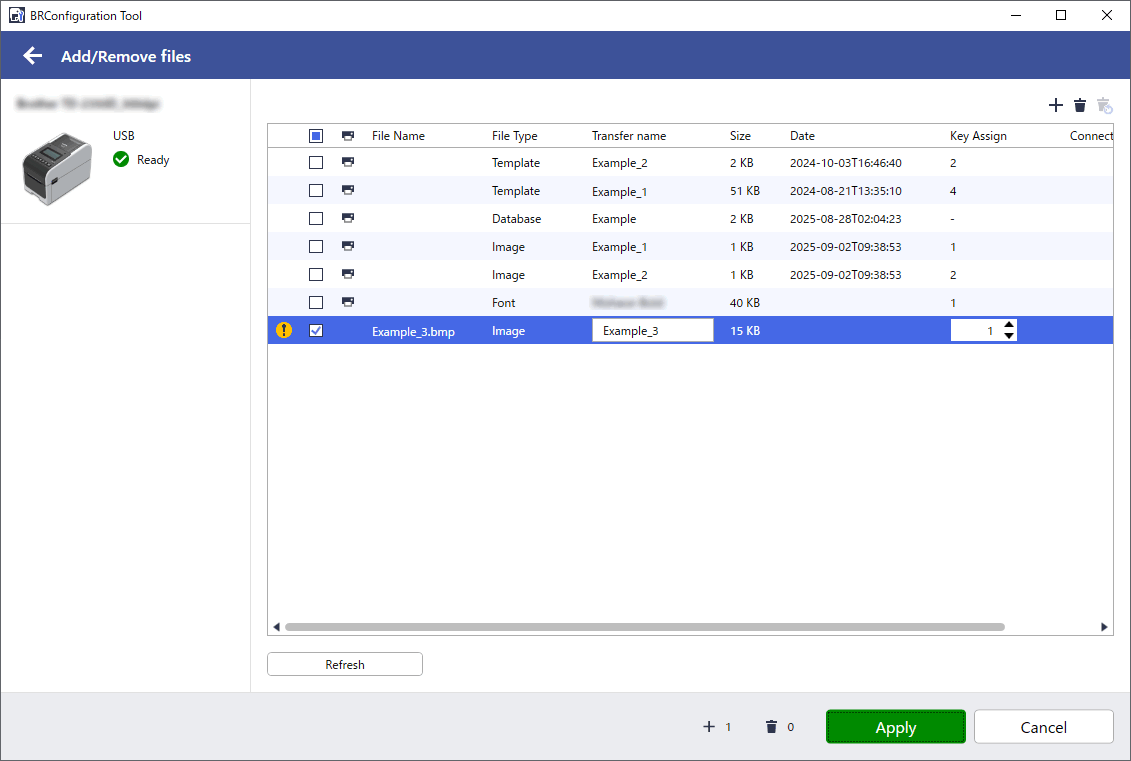Sort by the Date column header
Viewport: 1131px width, 761px height.
[802, 136]
